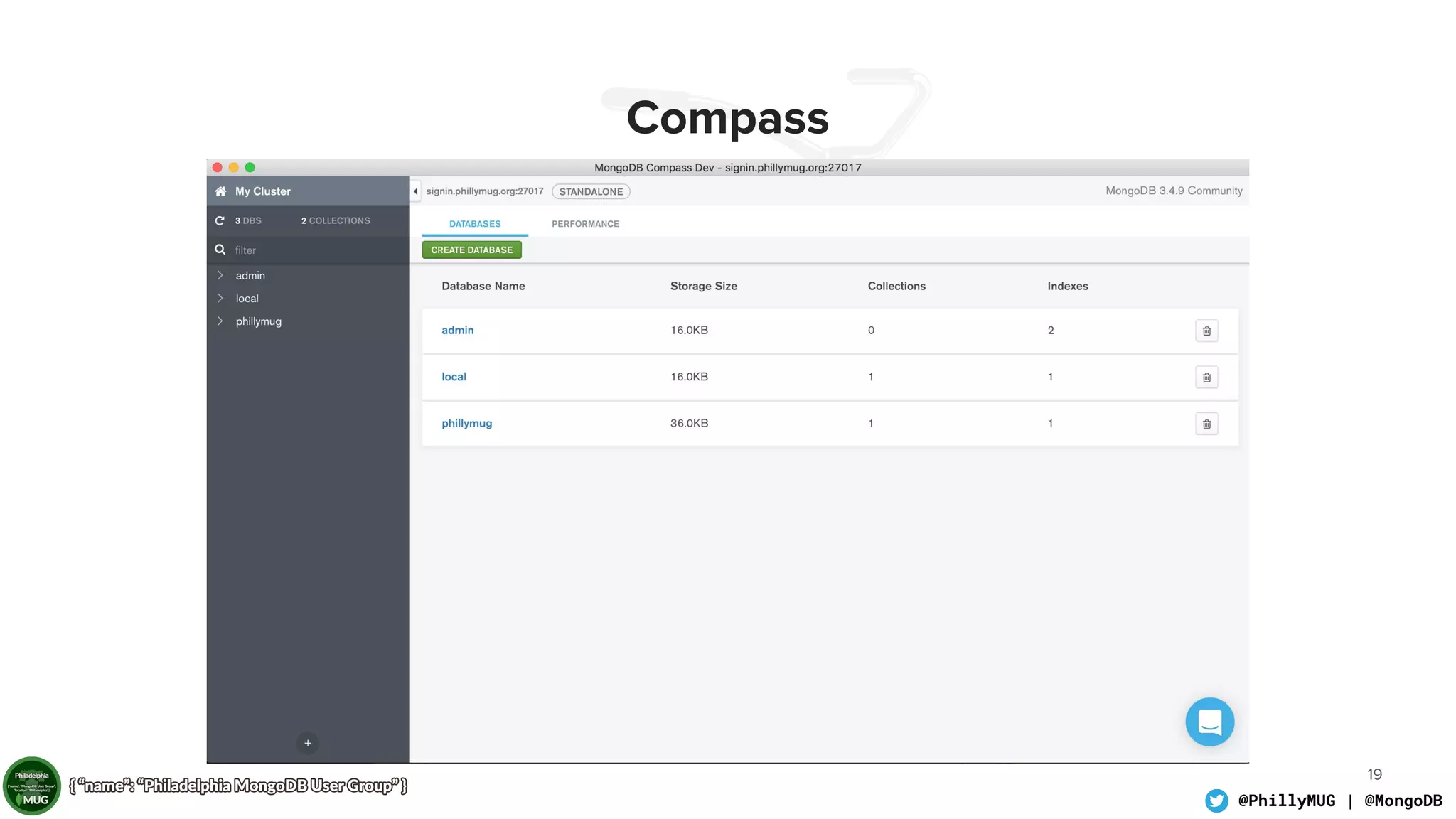
Task: Expand the admin database in the sidebar
Action: point(220,275)
